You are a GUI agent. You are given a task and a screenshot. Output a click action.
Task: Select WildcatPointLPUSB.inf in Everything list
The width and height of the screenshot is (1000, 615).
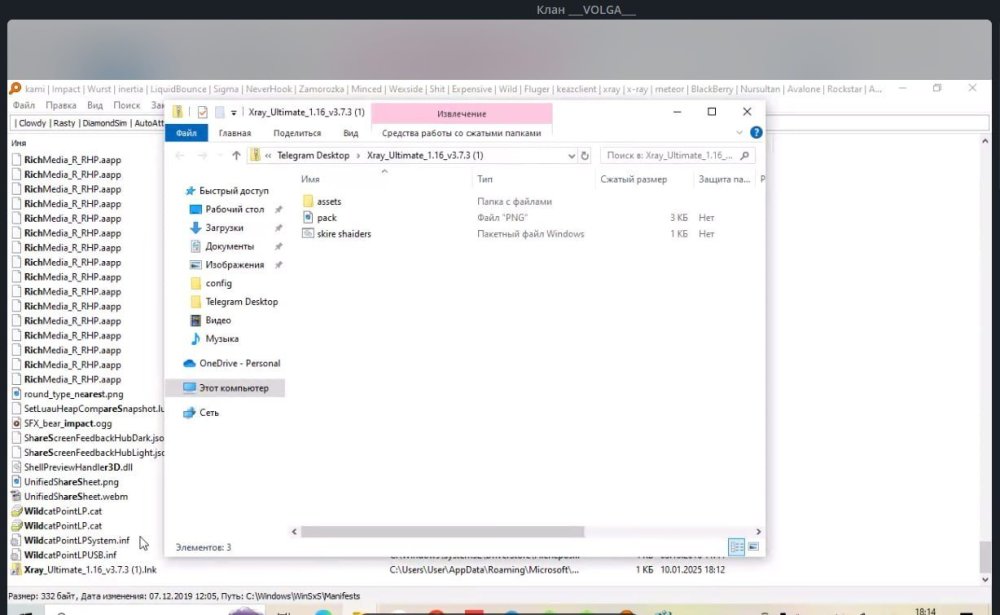(70, 556)
